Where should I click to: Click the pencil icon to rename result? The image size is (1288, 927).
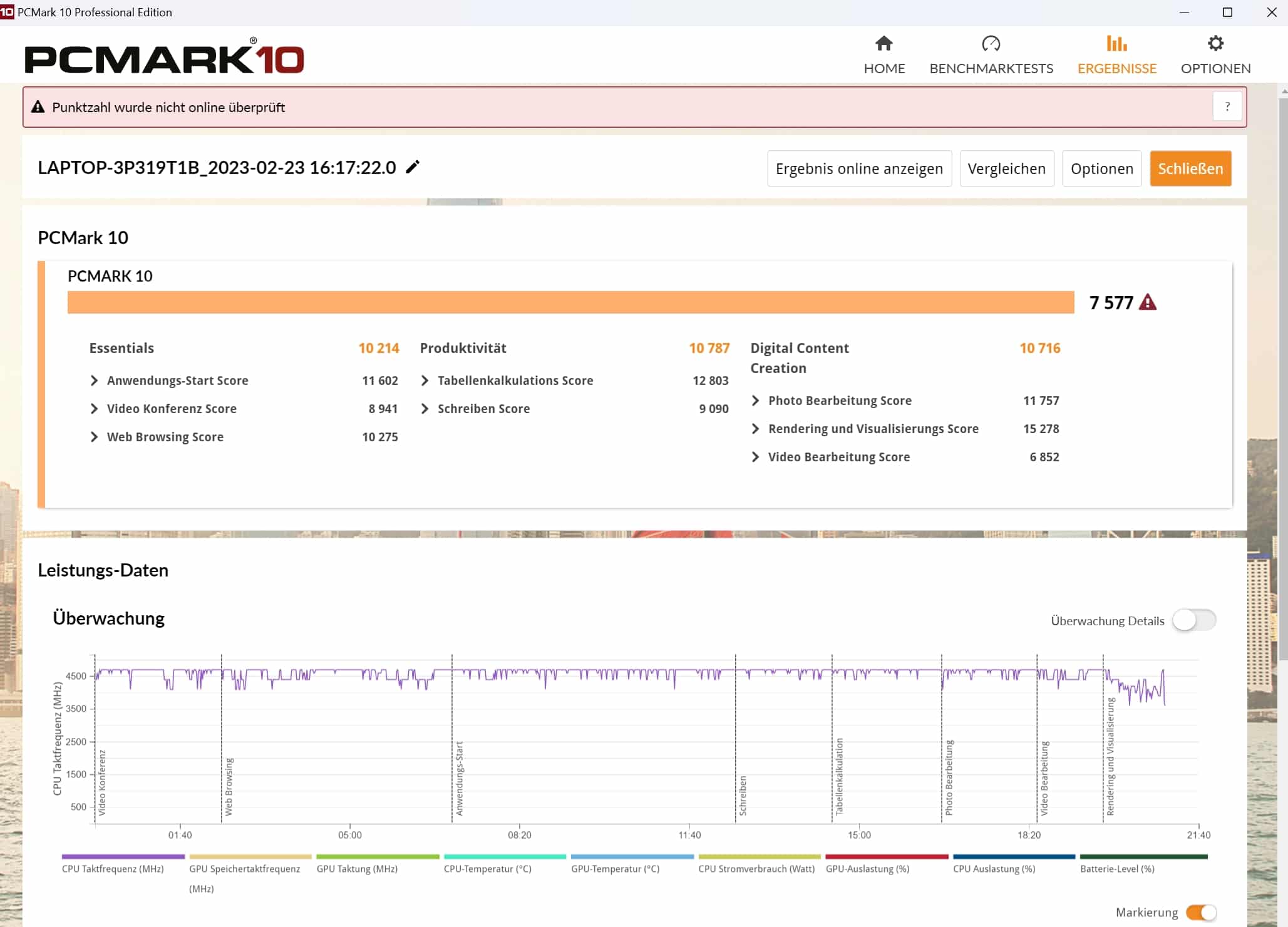413,167
